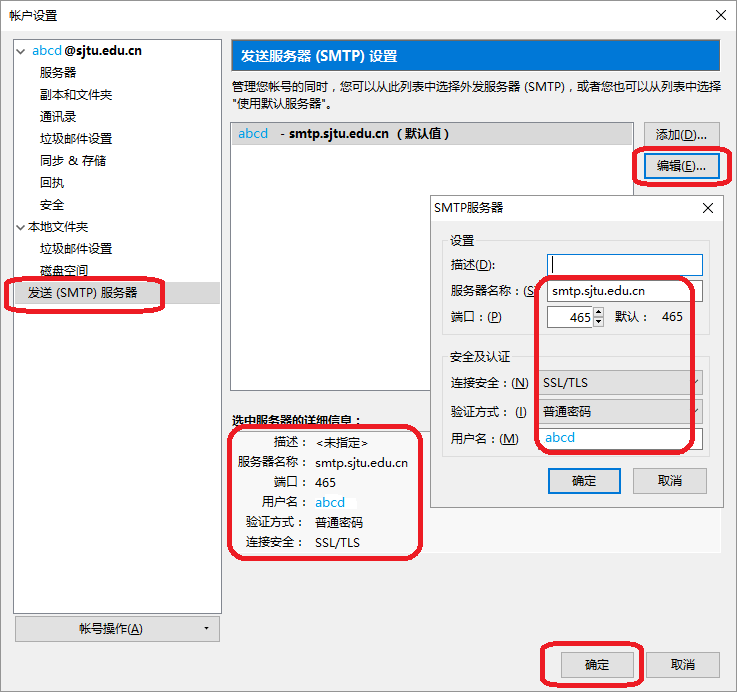Collapse the abcd@sjtu.edu.cn account tree
The image size is (737, 692).
(x=21, y=51)
